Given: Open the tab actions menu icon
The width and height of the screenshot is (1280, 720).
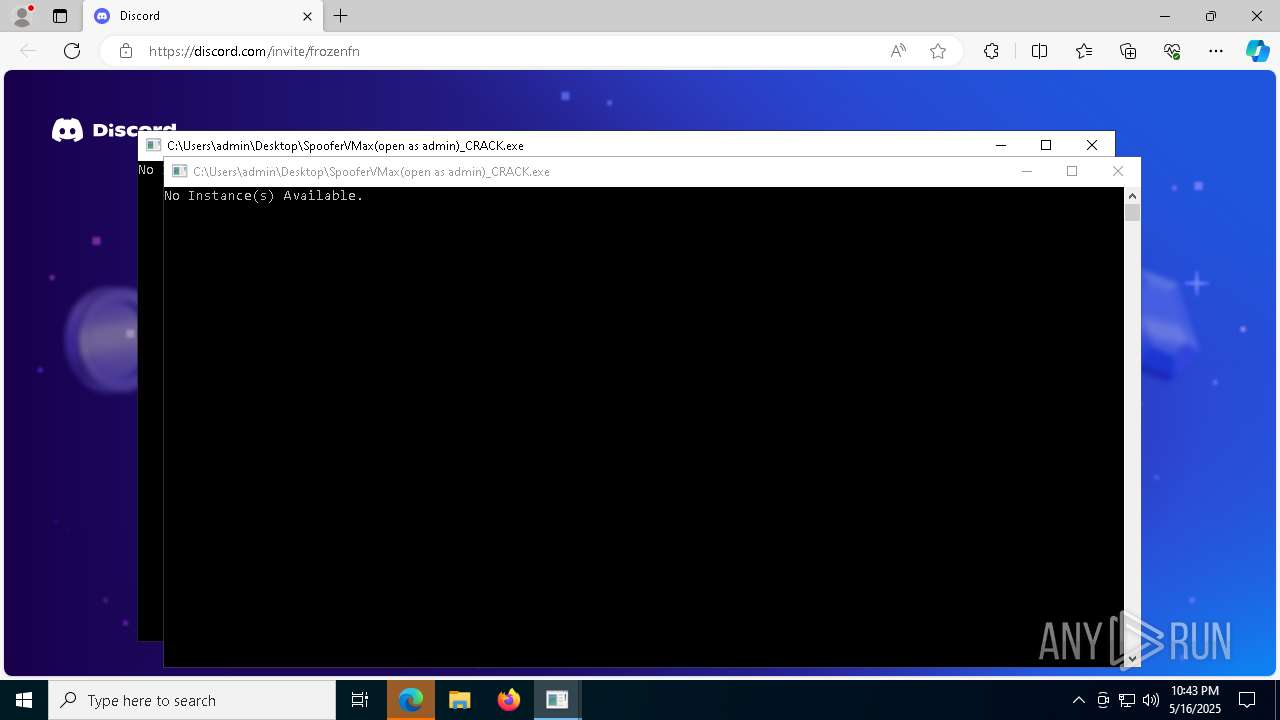Looking at the screenshot, I should 60,16.
